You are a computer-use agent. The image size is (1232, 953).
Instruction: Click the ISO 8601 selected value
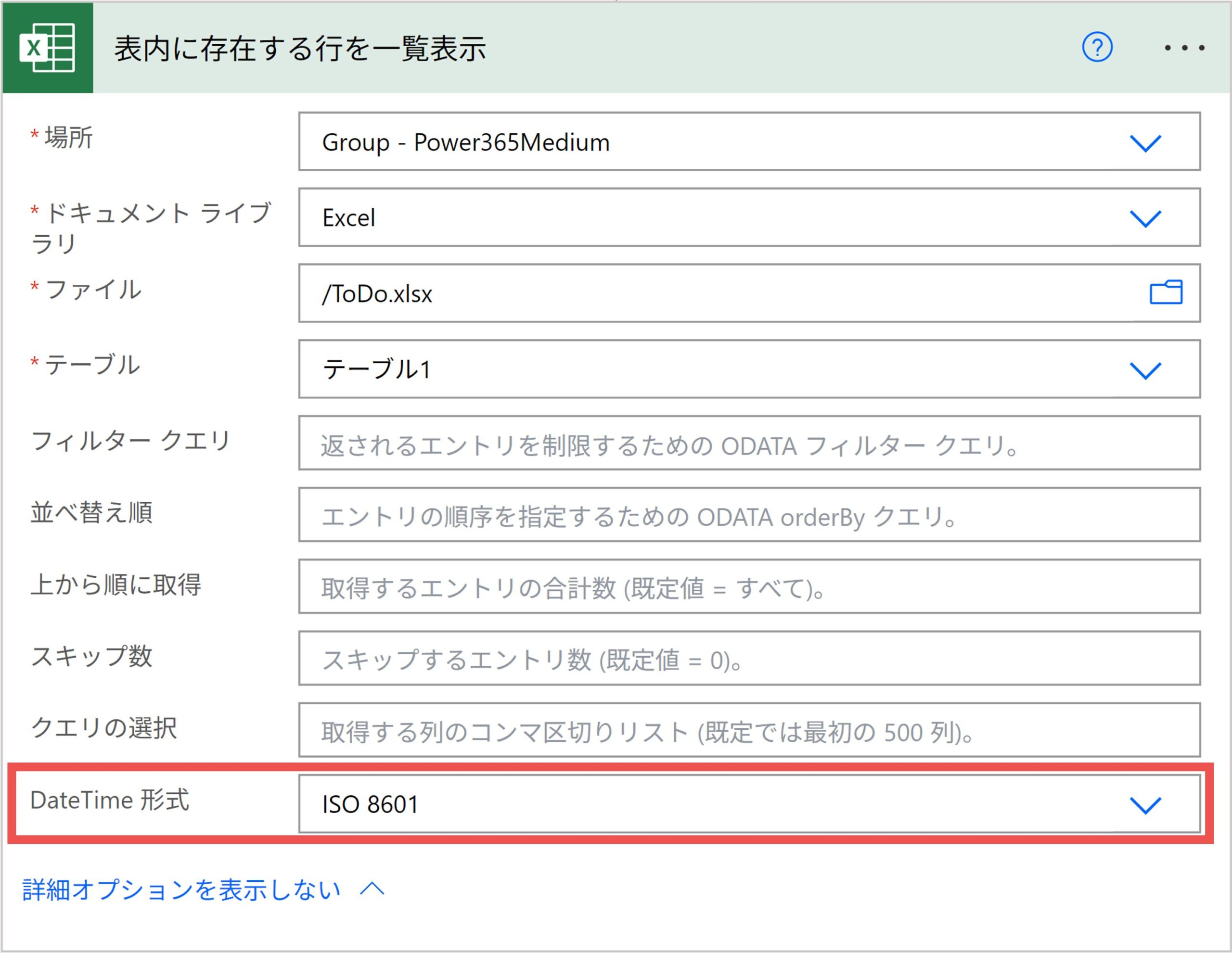coord(370,805)
